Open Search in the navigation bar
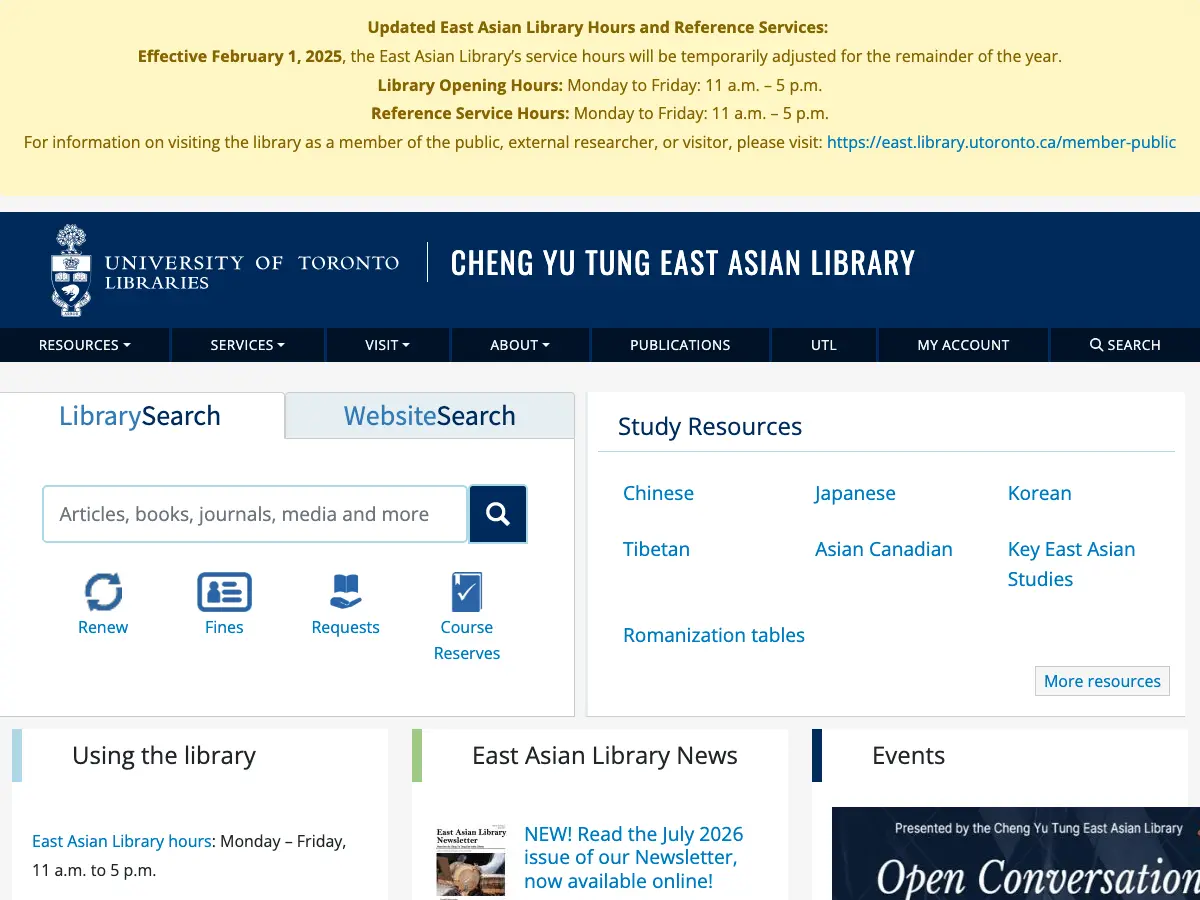1200x900 pixels. point(1125,345)
